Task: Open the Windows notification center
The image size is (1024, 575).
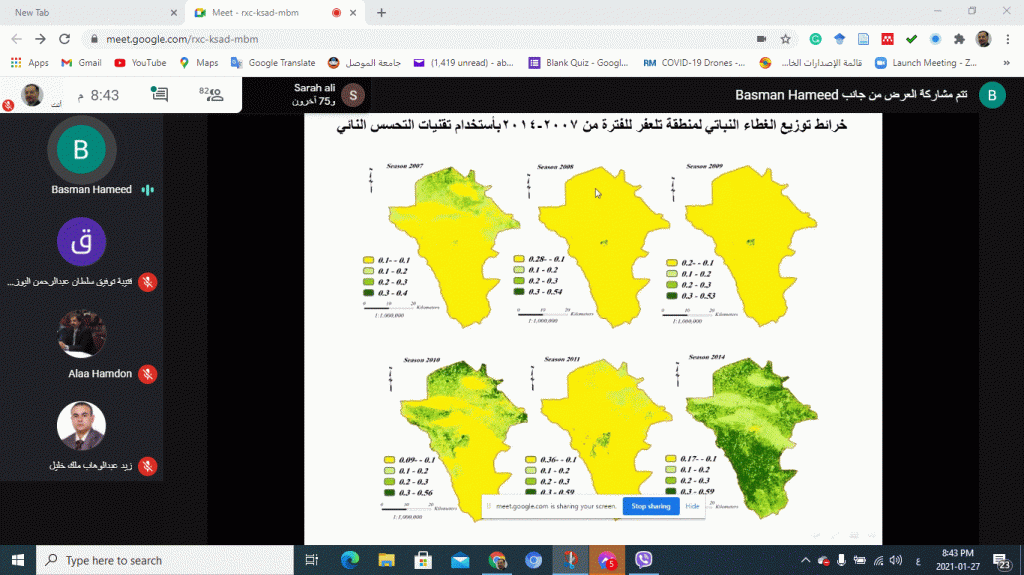Action: click(1003, 560)
